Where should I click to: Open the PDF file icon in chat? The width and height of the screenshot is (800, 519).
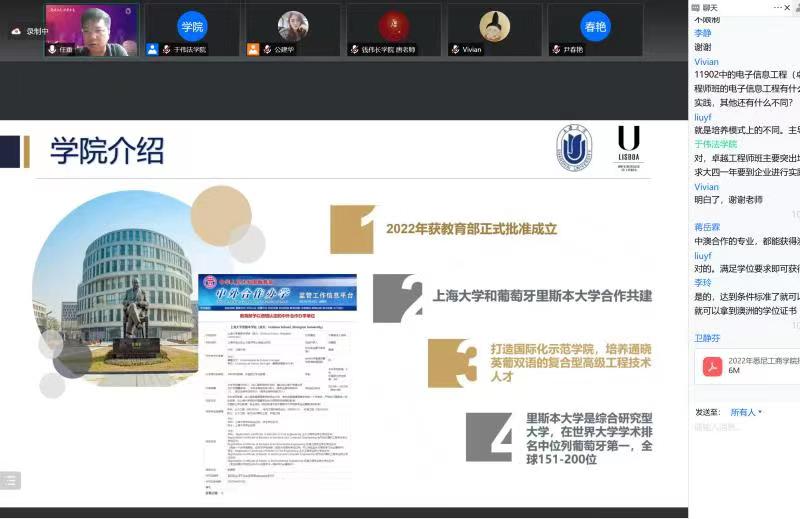pyautogui.click(x=711, y=366)
